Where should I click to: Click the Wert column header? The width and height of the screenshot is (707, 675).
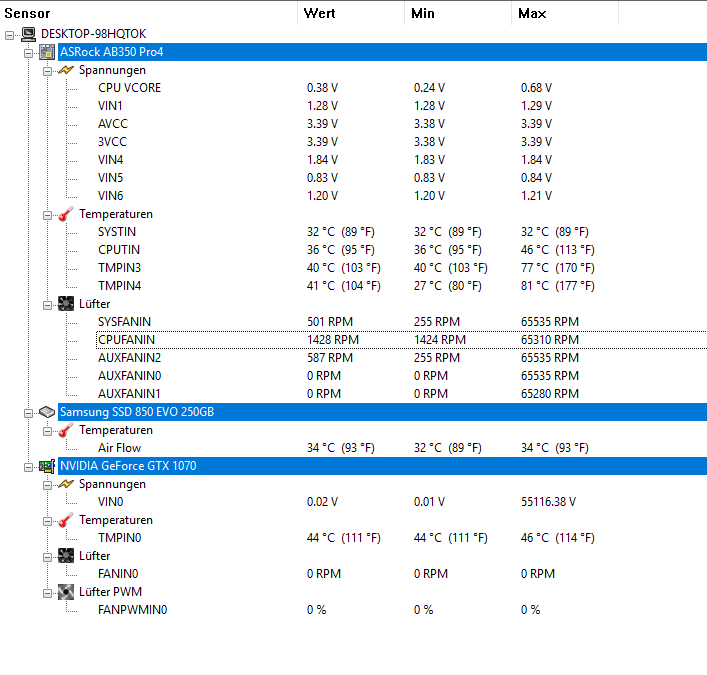(x=351, y=13)
